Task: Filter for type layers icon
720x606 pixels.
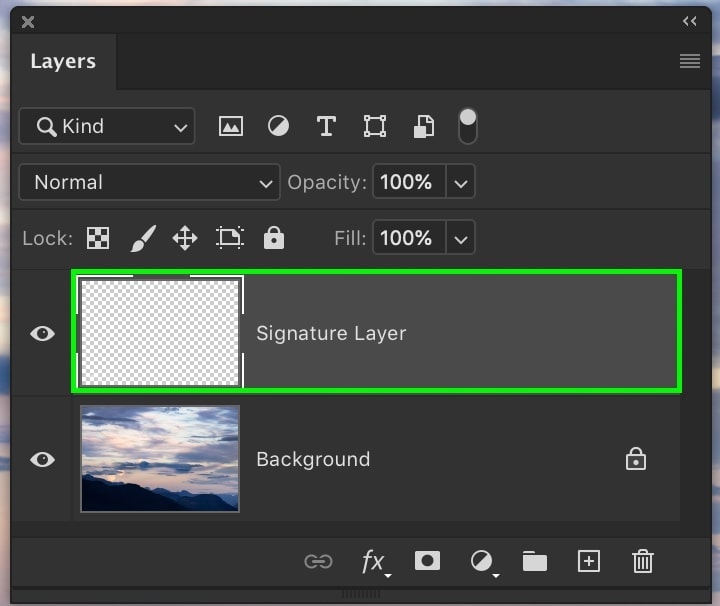Action: click(326, 126)
